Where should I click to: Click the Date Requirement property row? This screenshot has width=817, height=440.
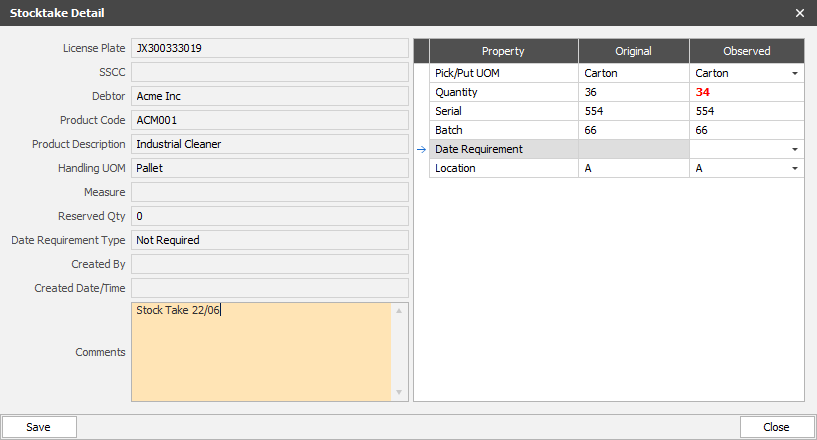(x=616, y=149)
